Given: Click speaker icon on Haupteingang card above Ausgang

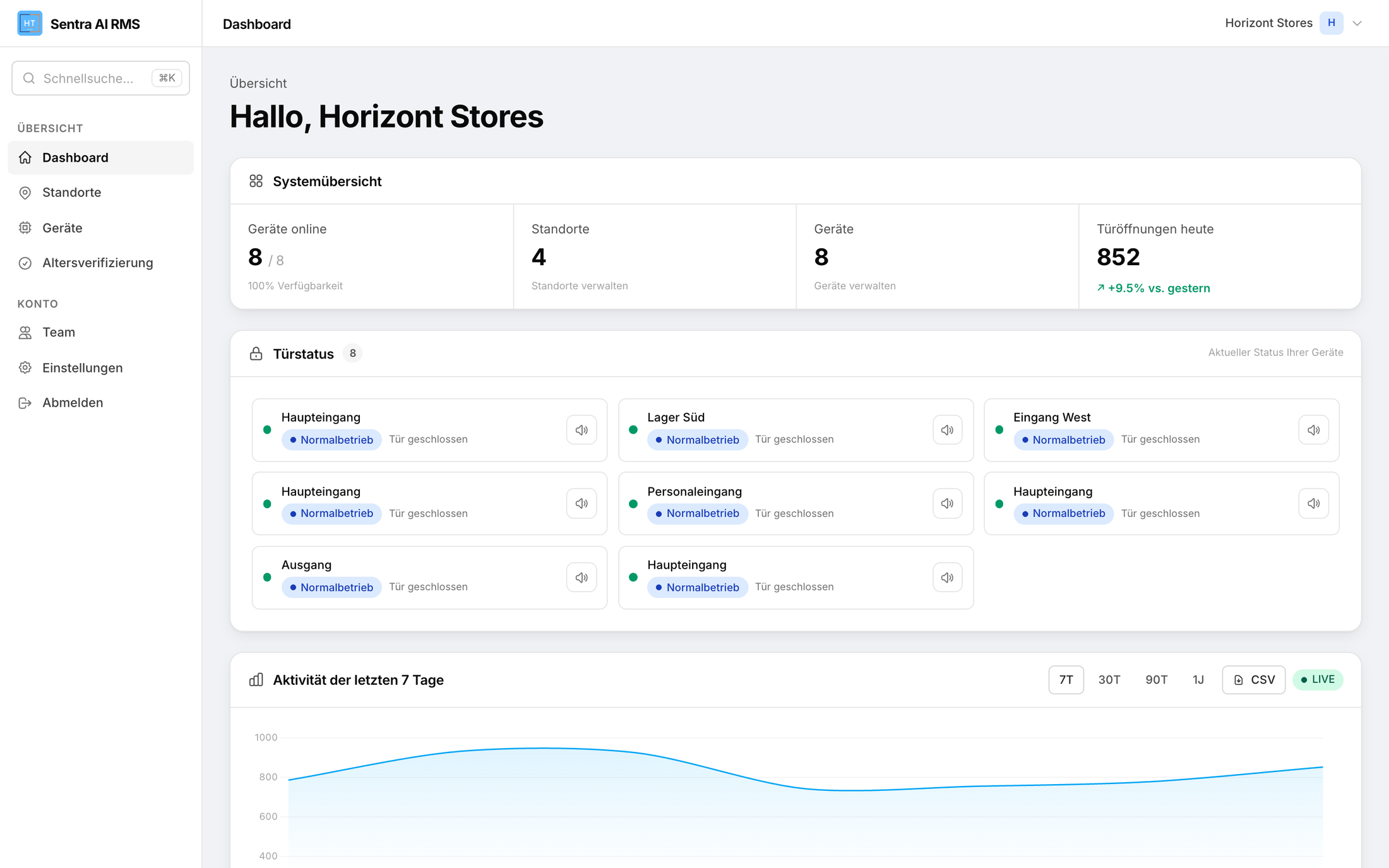Looking at the screenshot, I should pos(581,503).
